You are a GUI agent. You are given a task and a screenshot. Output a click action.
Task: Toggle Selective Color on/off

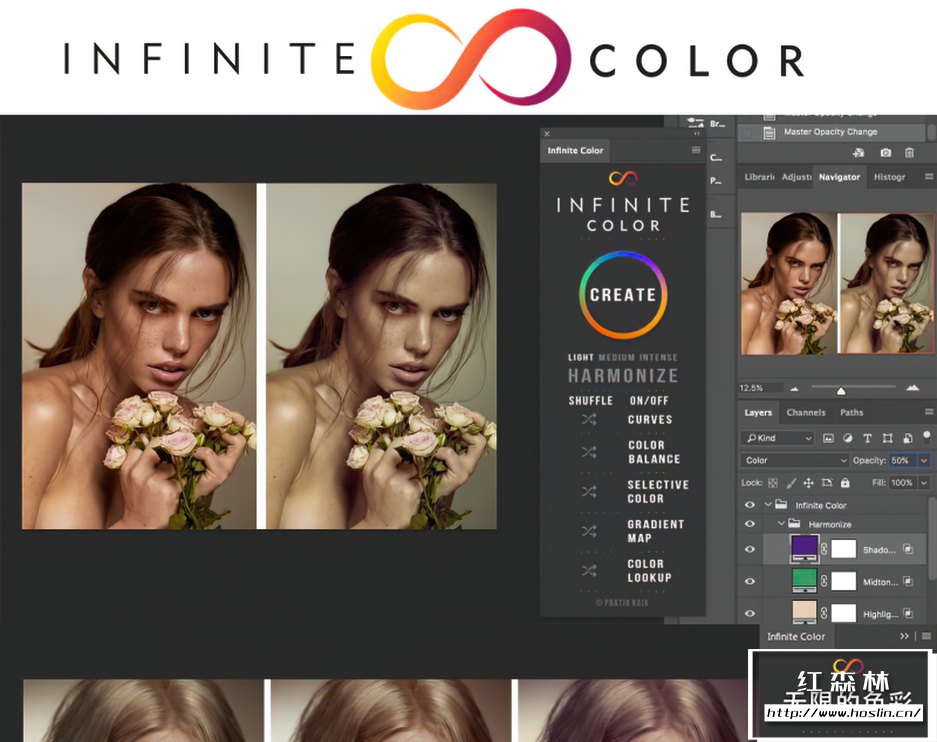point(658,492)
